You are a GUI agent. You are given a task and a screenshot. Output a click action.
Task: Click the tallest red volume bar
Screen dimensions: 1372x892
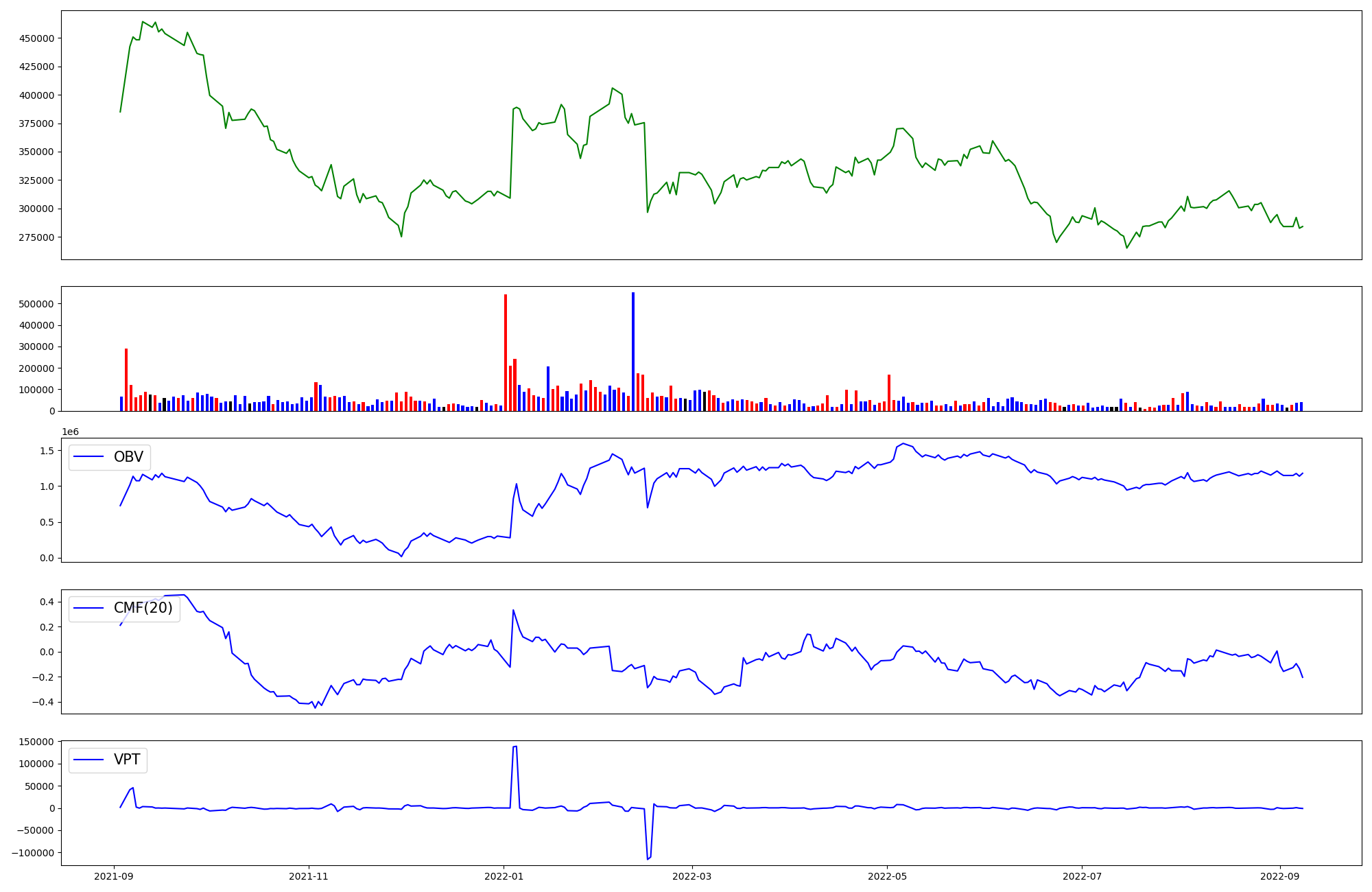pos(506,353)
